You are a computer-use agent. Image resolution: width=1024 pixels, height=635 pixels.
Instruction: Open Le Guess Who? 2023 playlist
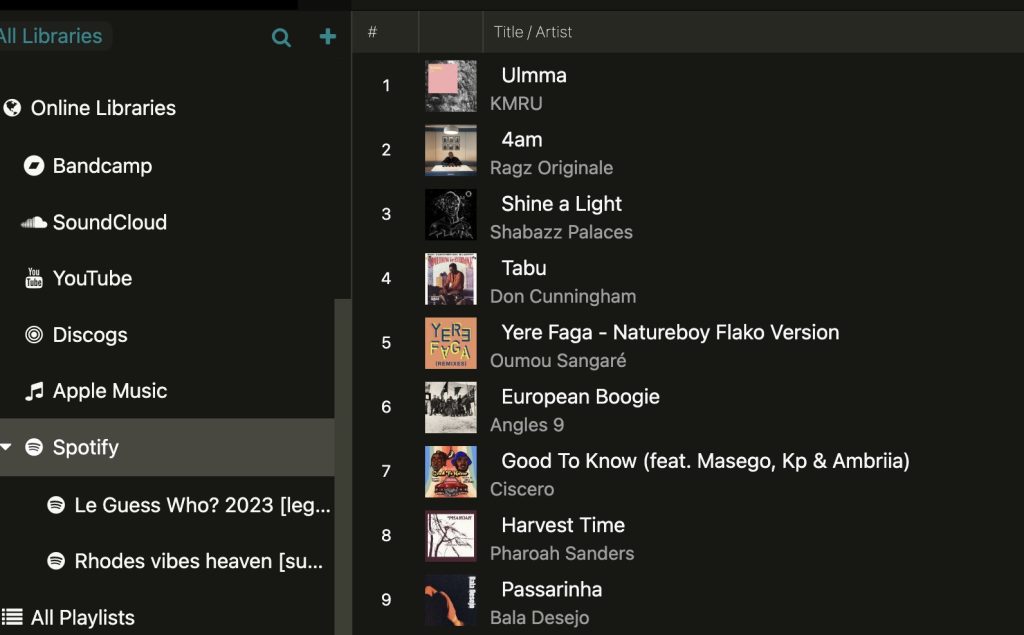[x=189, y=505]
